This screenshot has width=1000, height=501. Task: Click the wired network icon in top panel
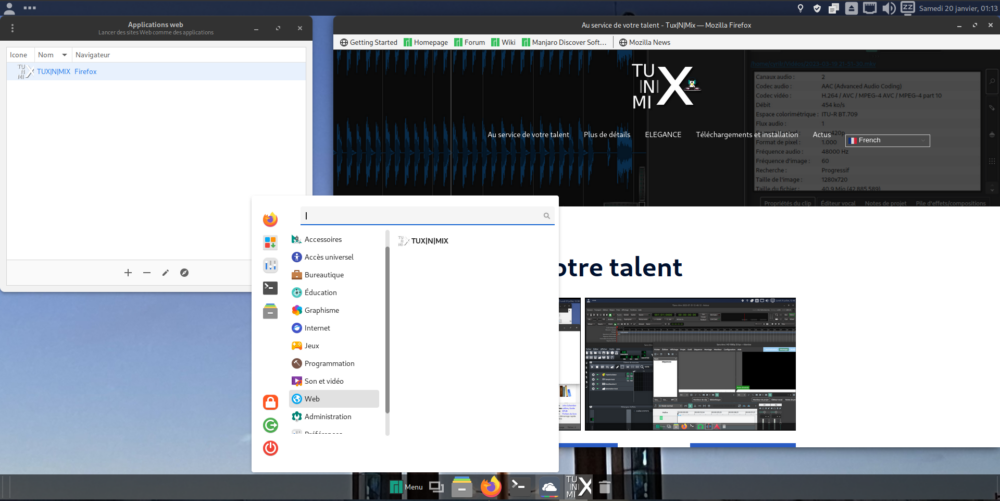[x=870, y=8]
